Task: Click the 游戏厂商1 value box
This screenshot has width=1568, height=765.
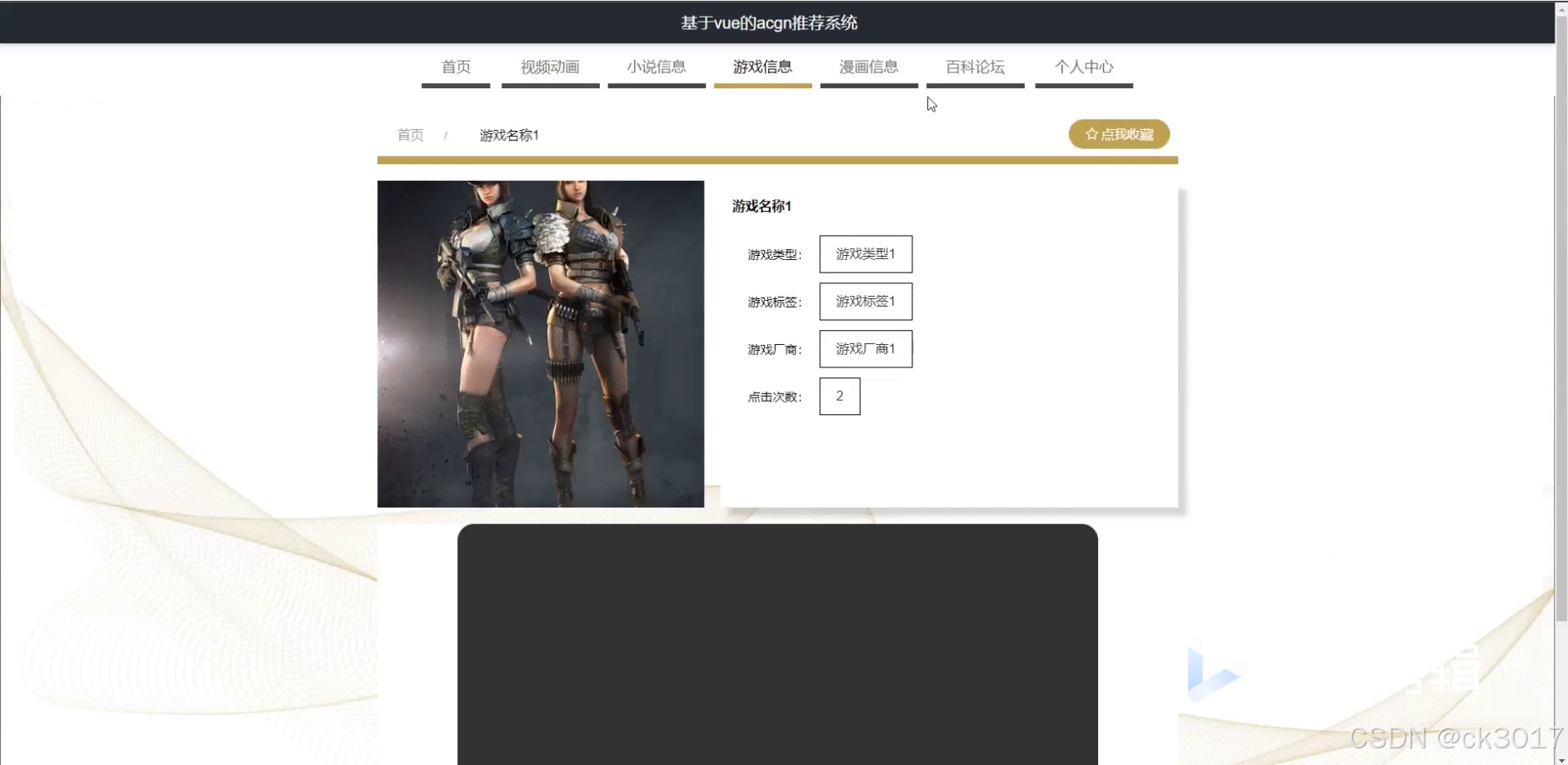Action: [x=866, y=349]
